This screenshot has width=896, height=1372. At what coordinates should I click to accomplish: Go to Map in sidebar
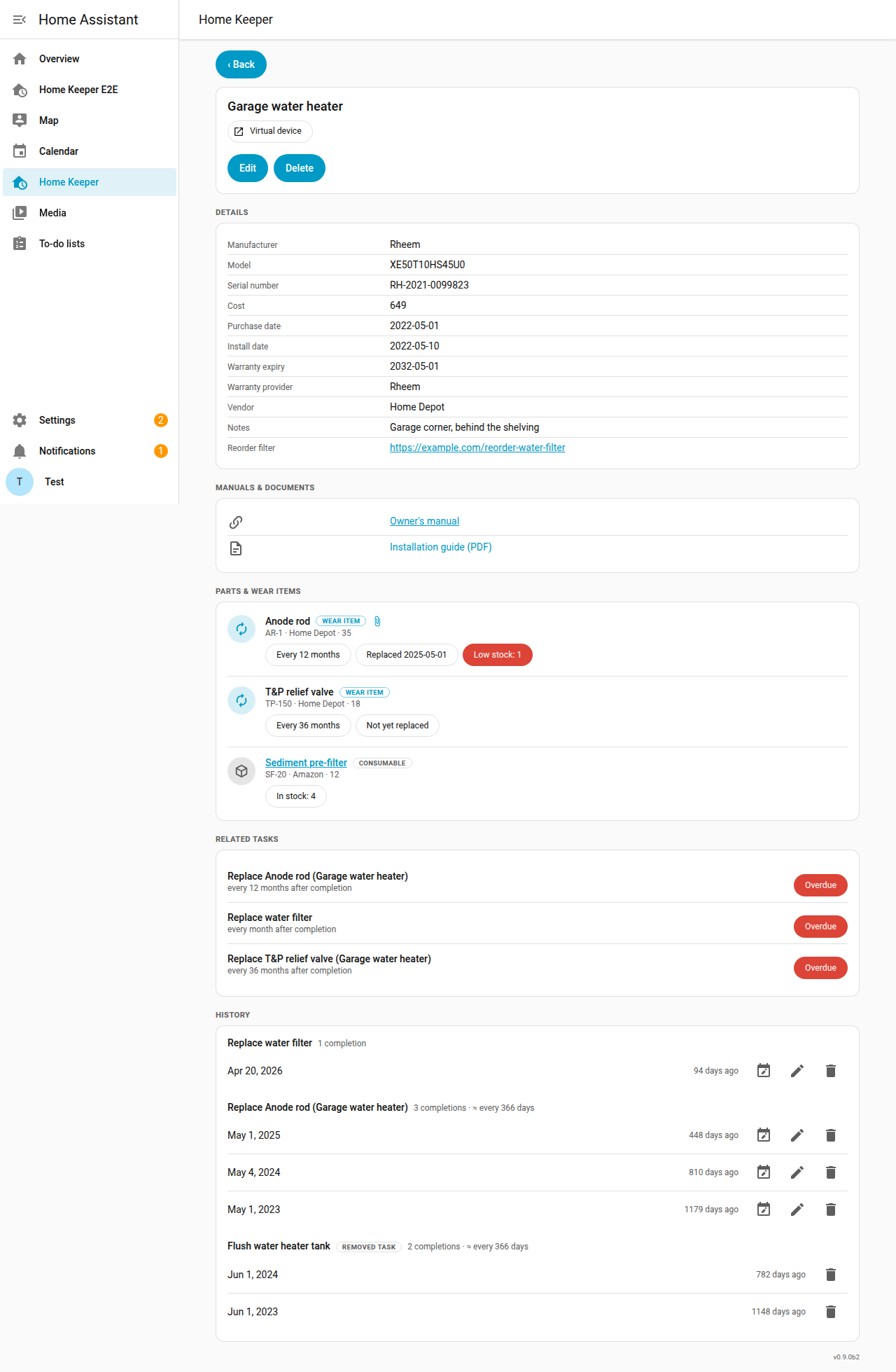(90, 120)
